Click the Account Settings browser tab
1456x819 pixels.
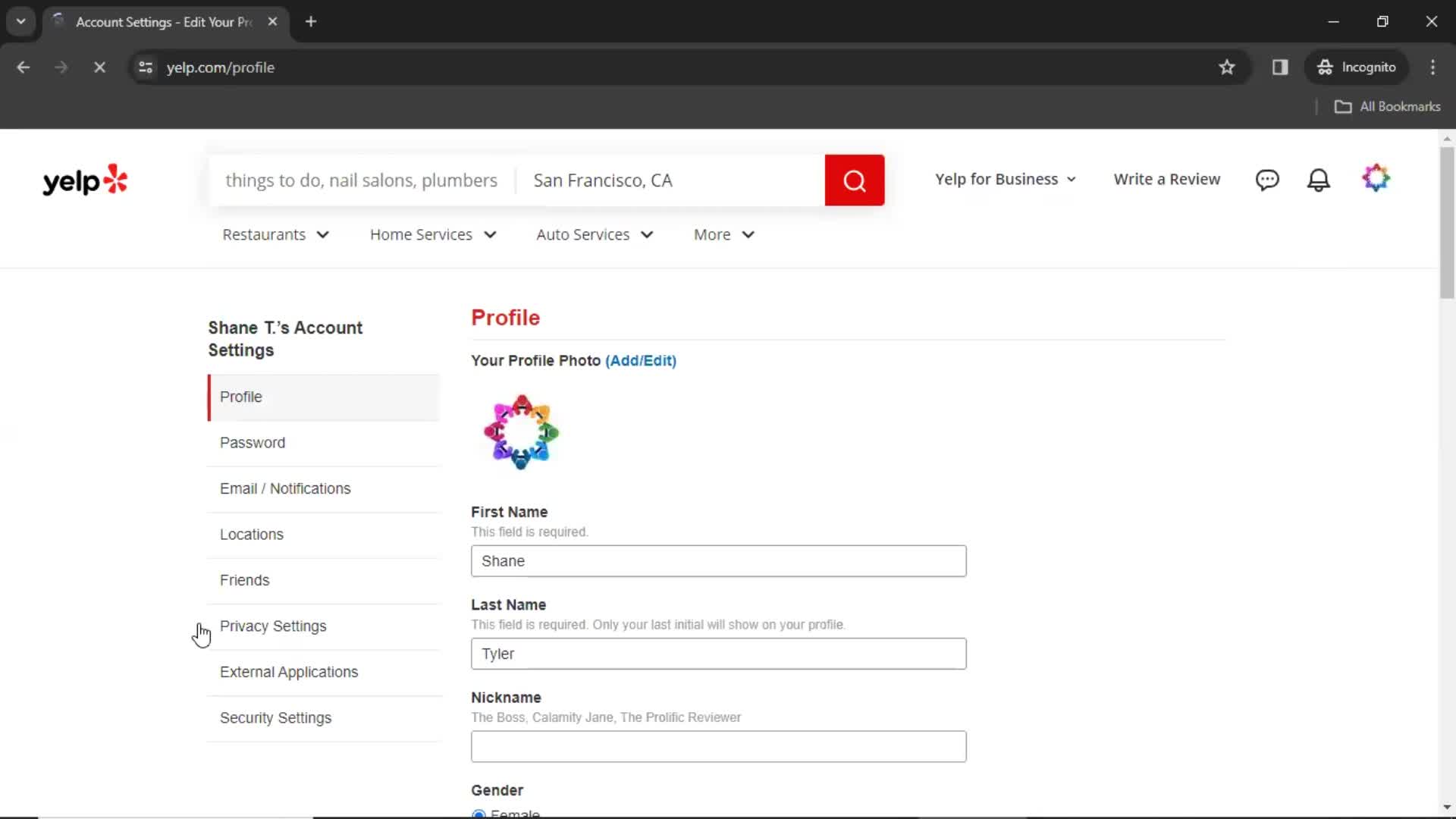click(x=164, y=22)
